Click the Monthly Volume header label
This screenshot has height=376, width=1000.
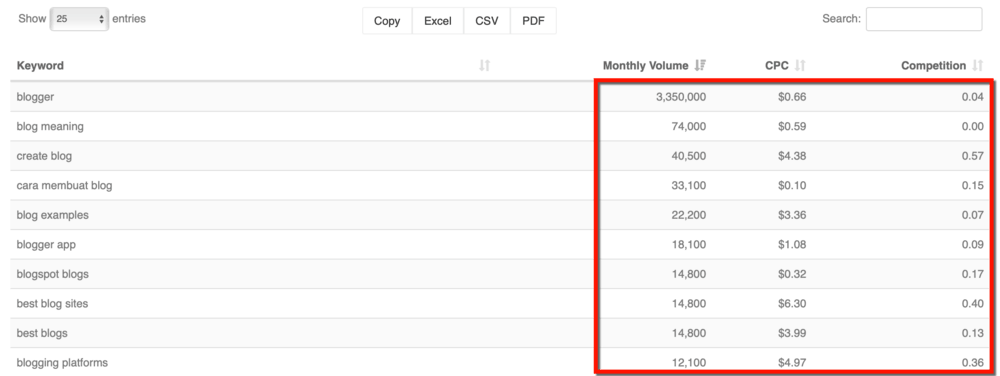(x=645, y=66)
